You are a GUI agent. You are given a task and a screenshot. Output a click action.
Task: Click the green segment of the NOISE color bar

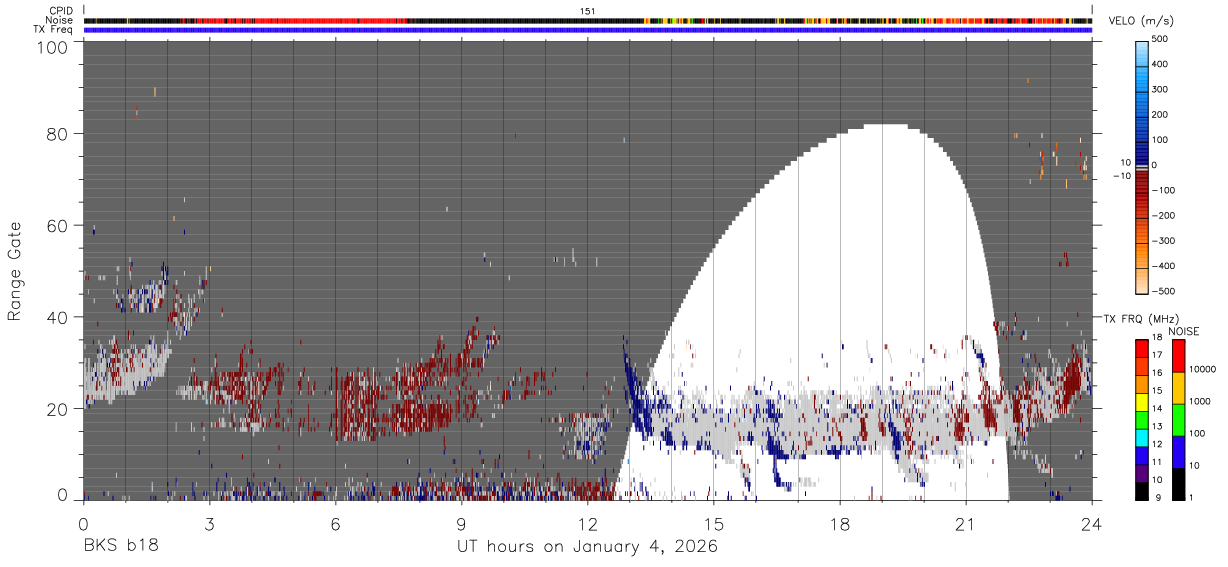click(1178, 419)
